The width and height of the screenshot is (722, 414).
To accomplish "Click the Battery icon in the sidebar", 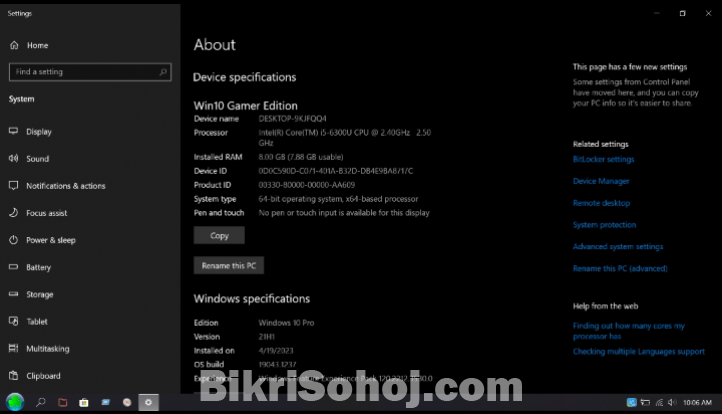I will 13,267.
